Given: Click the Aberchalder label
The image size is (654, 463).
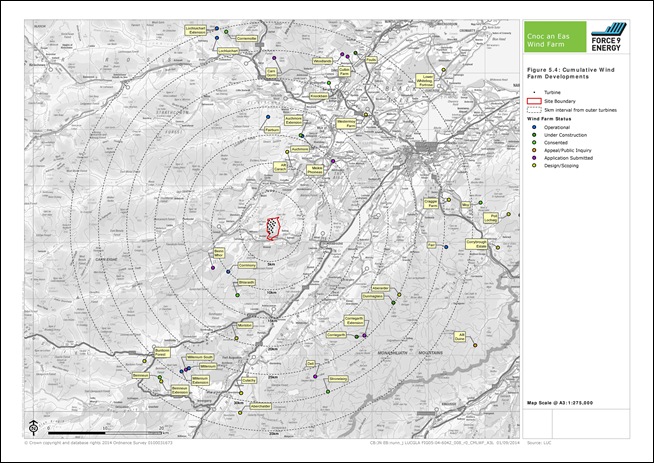Looking at the screenshot, I should [x=261, y=406].
